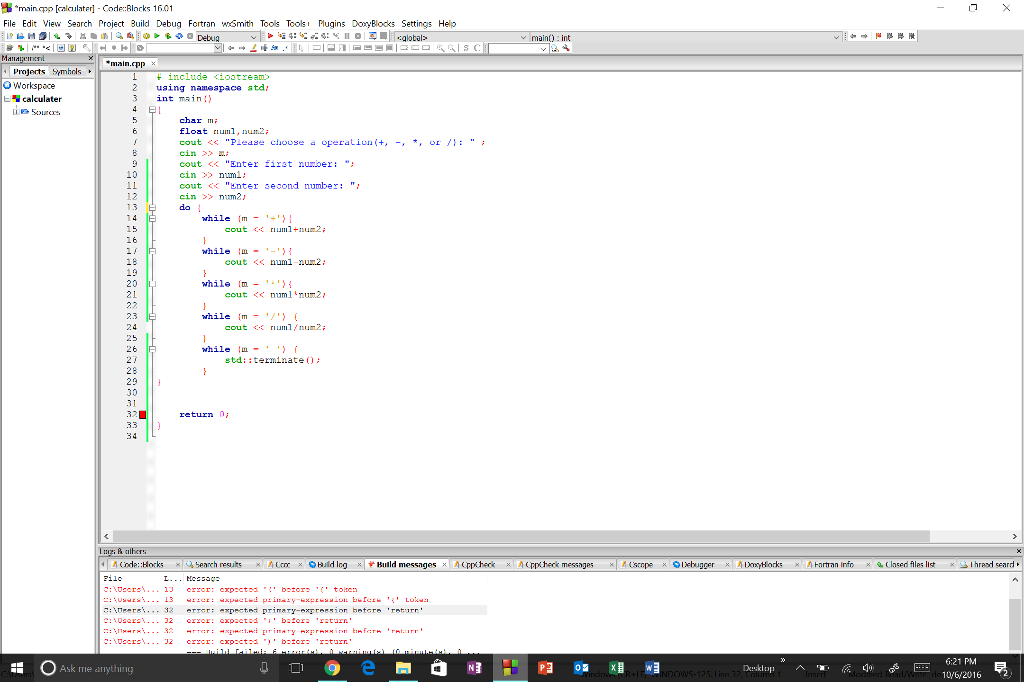The height and width of the screenshot is (682, 1024).
Task: Collapse the do-block fold marker at line 13
Action: (x=152, y=207)
